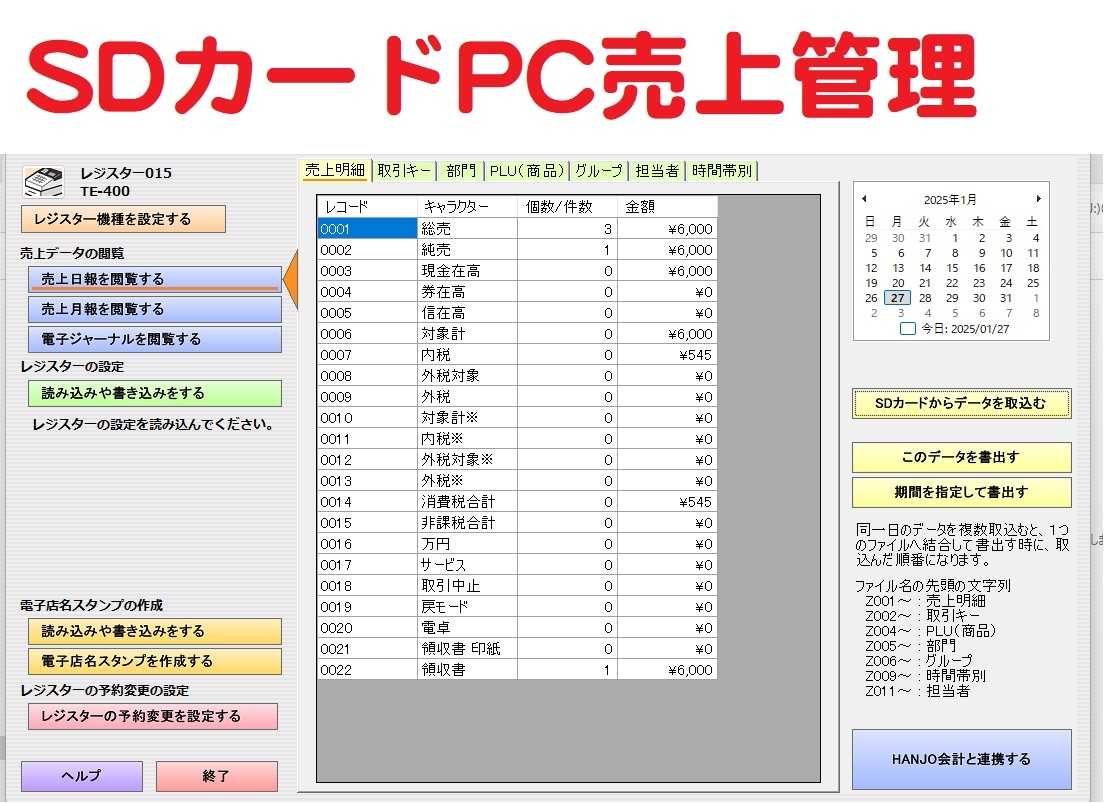Image resolution: width=1106 pixels, height=803 pixels.
Task: Click the cash register icon
Action: 44,181
